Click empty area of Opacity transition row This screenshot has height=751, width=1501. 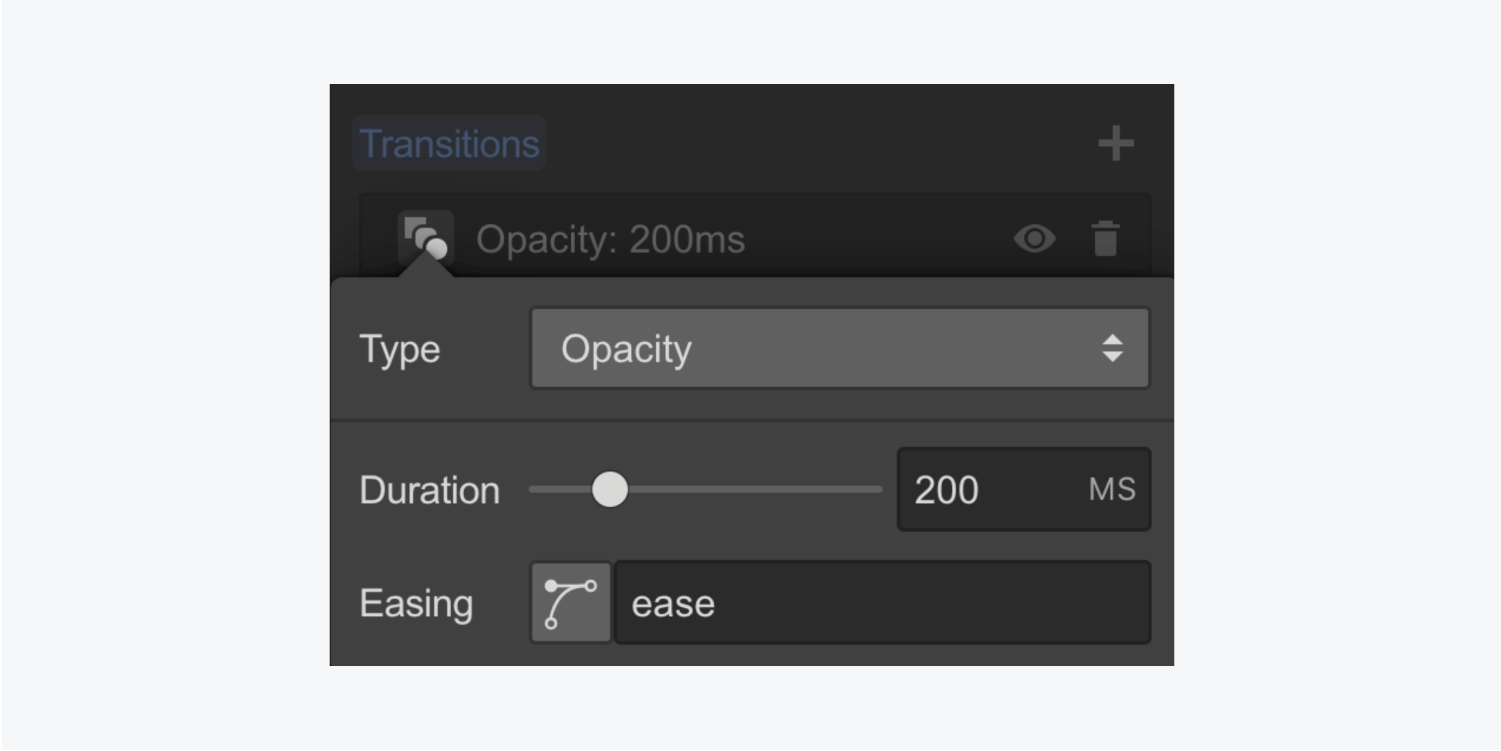[880, 239]
